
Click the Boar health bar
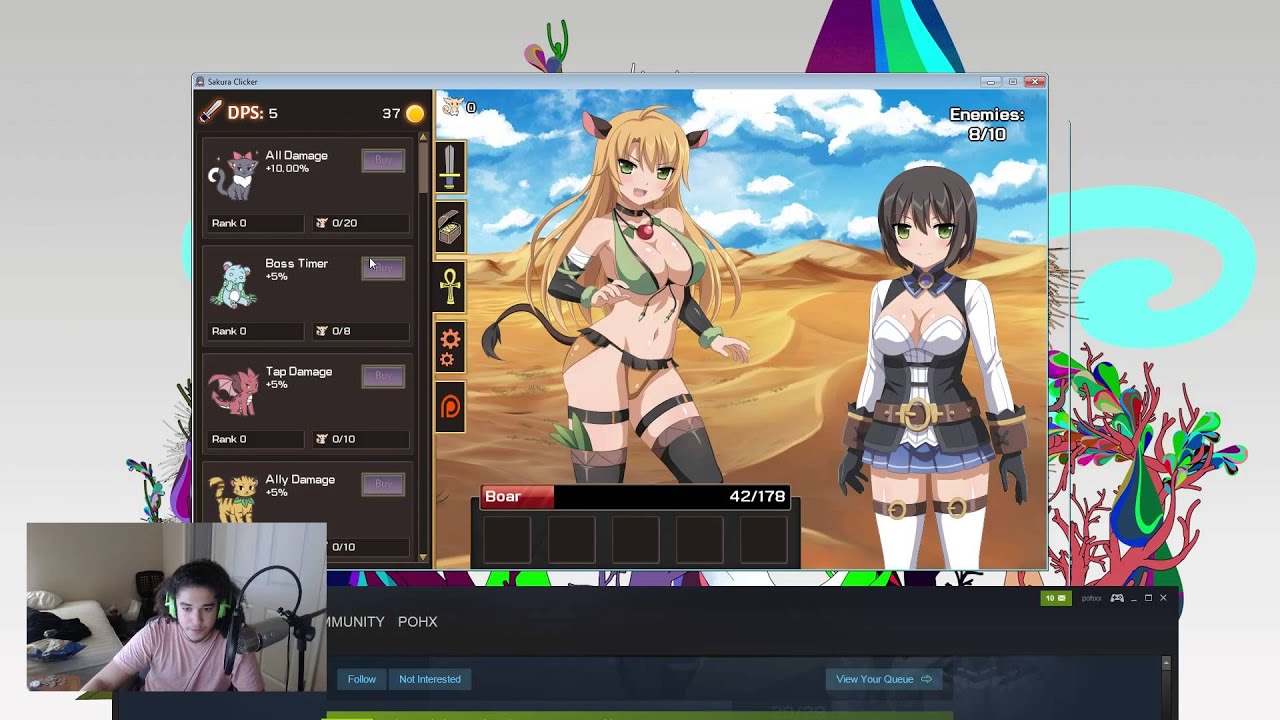(635, 497)
